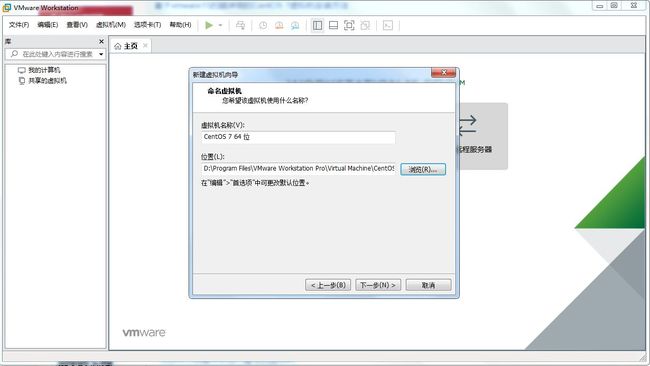Open the library search filter dropdown

(x=101, y=54)
